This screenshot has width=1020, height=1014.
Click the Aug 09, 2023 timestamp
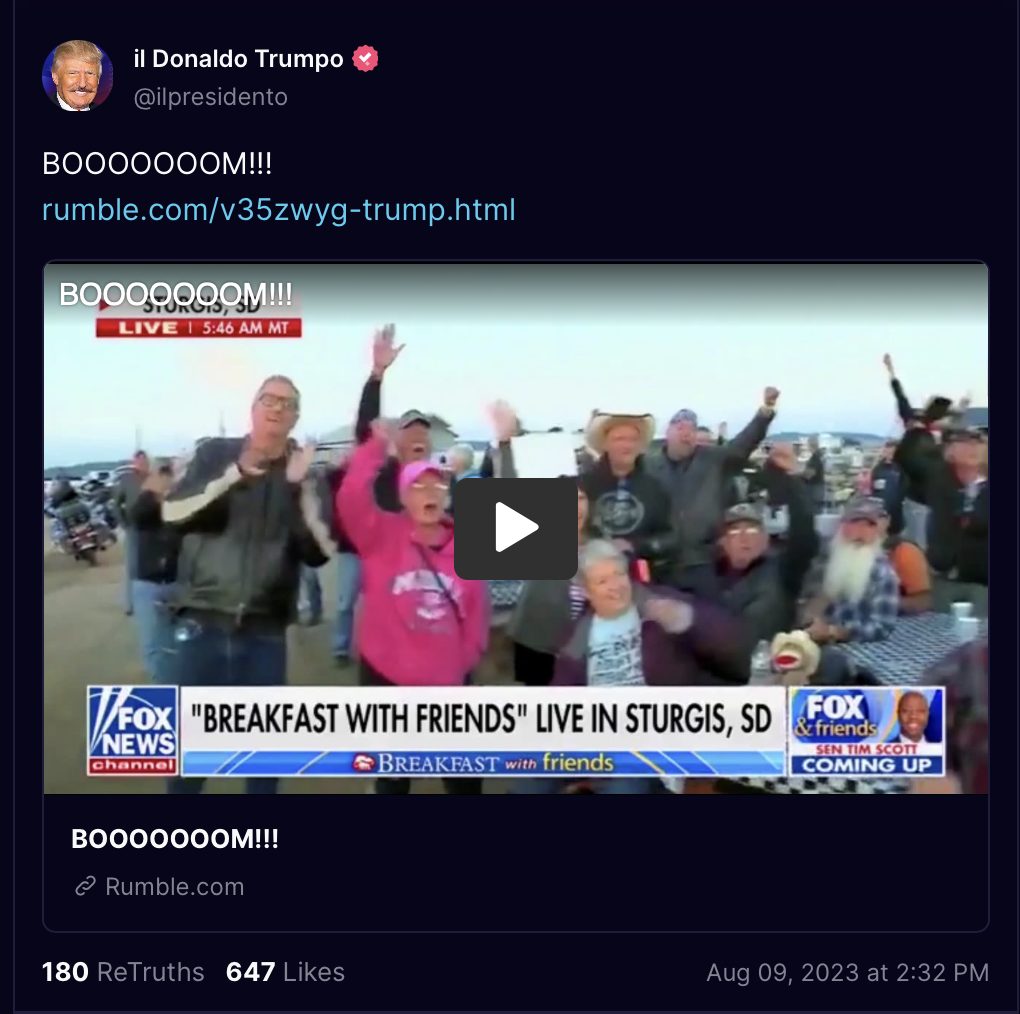click(848, 972)
